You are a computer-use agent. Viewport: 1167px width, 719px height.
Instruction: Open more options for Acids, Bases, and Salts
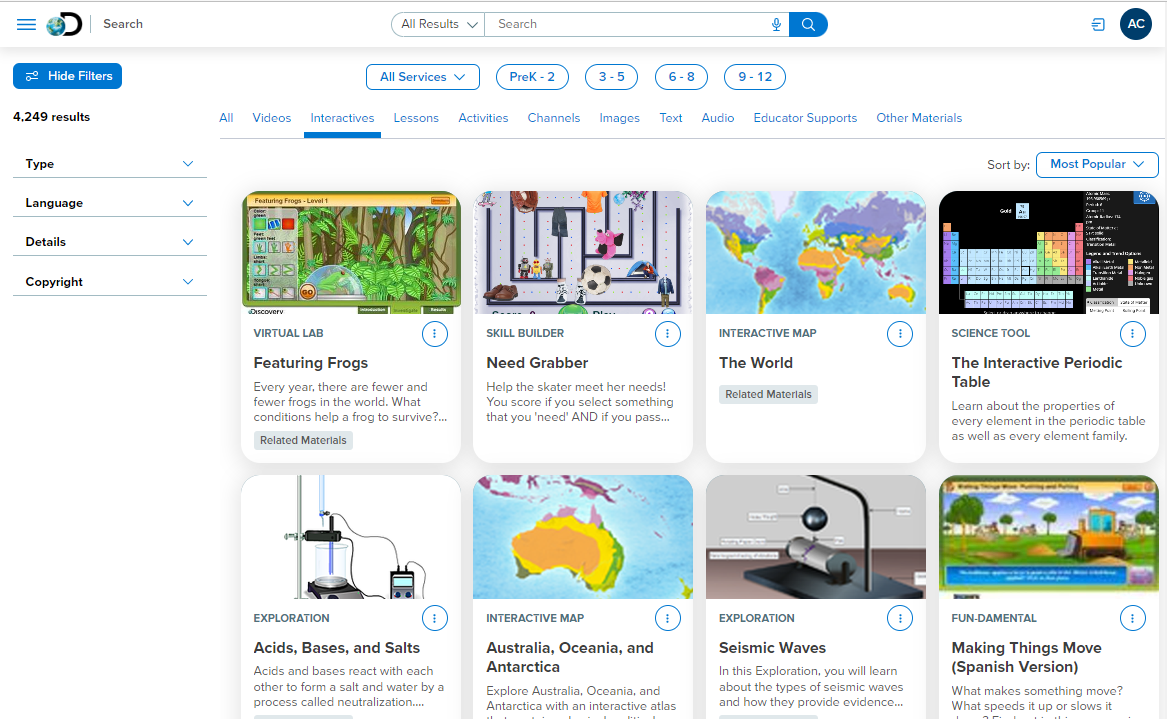point(435,618)
